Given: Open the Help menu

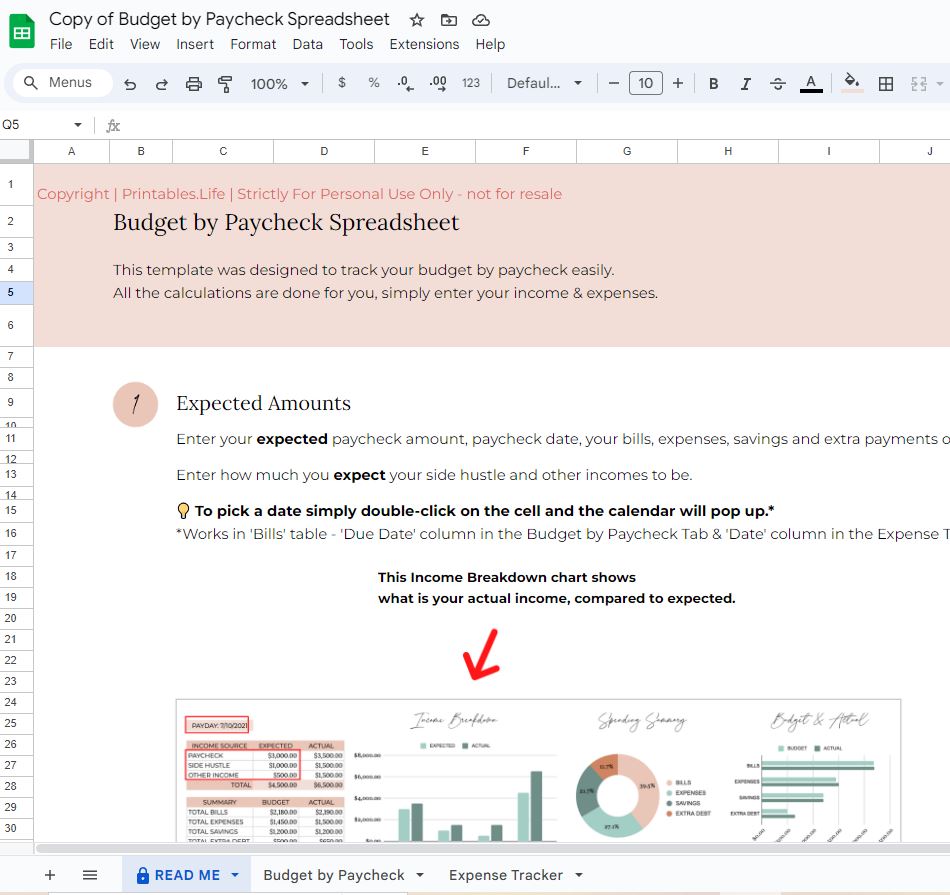Looking at the screenshot, I should click(x=490, y=44).
